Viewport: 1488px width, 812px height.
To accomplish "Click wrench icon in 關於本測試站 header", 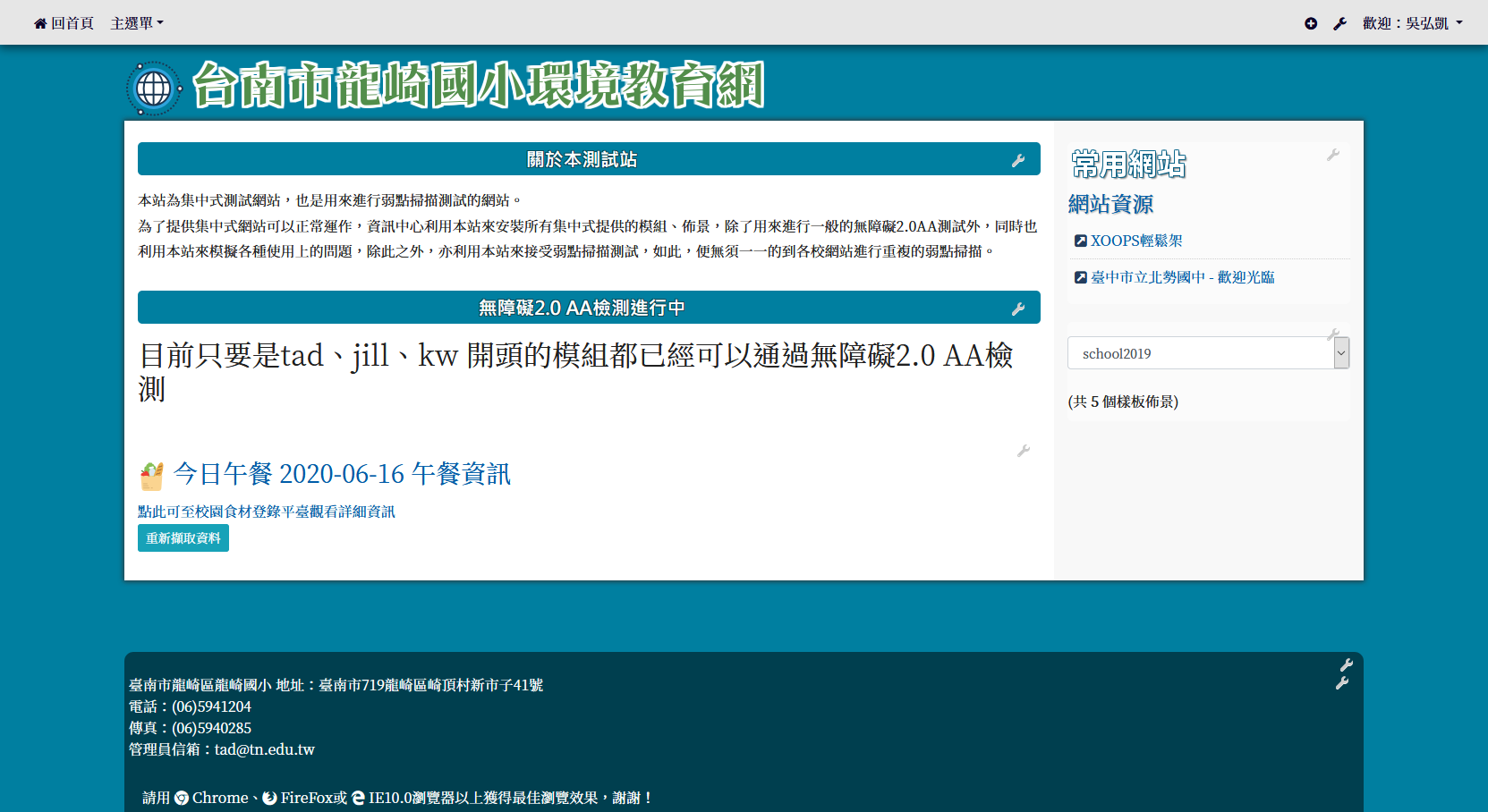I will click(1018, 161).
